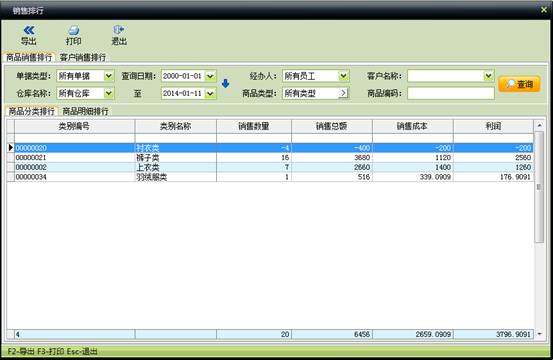553x360 pixels.
Task: Click sales cost cell 339.0909
Action: pyautogui.click(x=413, y=177)
